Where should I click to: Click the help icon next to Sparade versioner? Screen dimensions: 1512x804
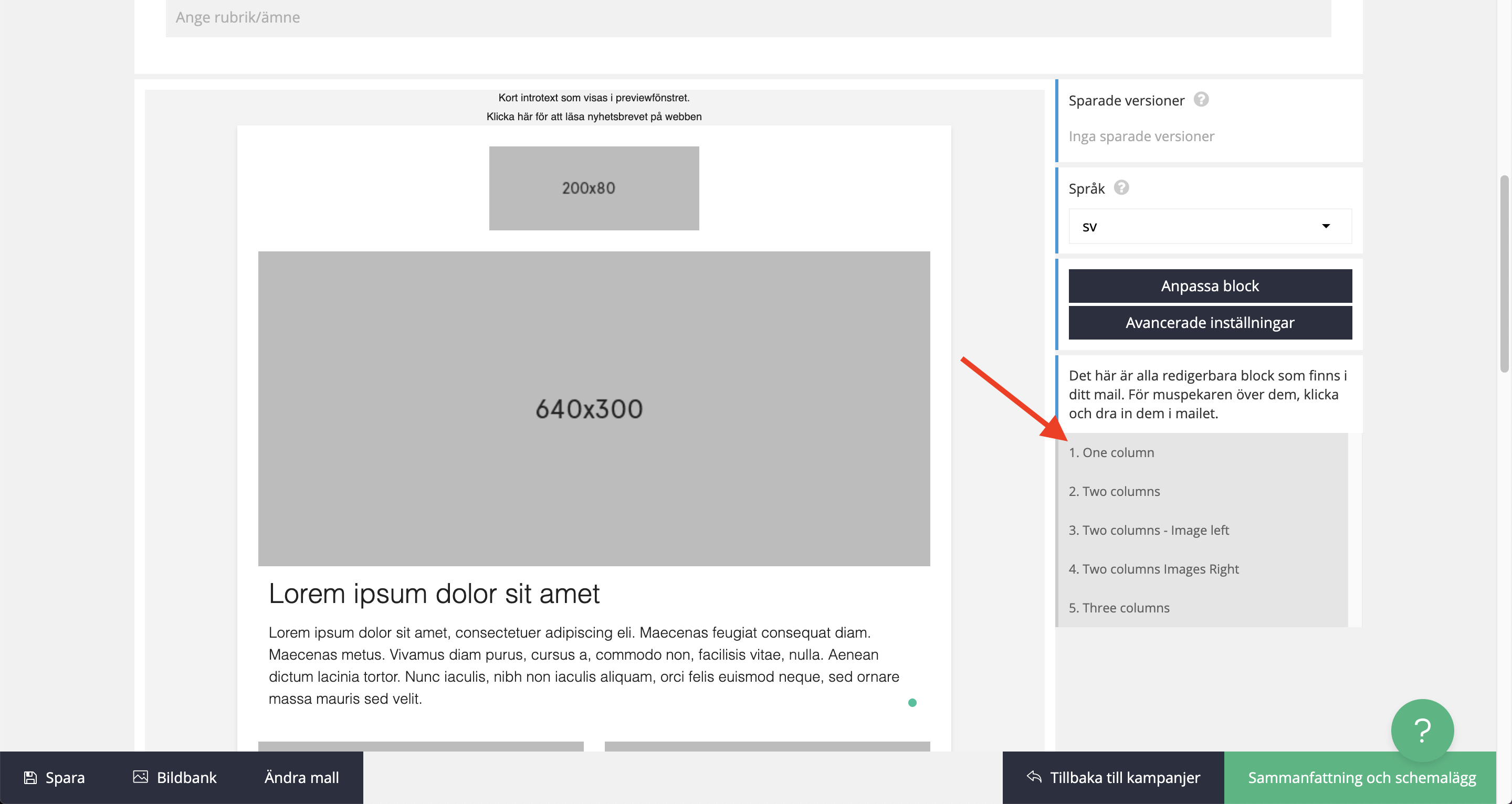tap(1201, 100)
